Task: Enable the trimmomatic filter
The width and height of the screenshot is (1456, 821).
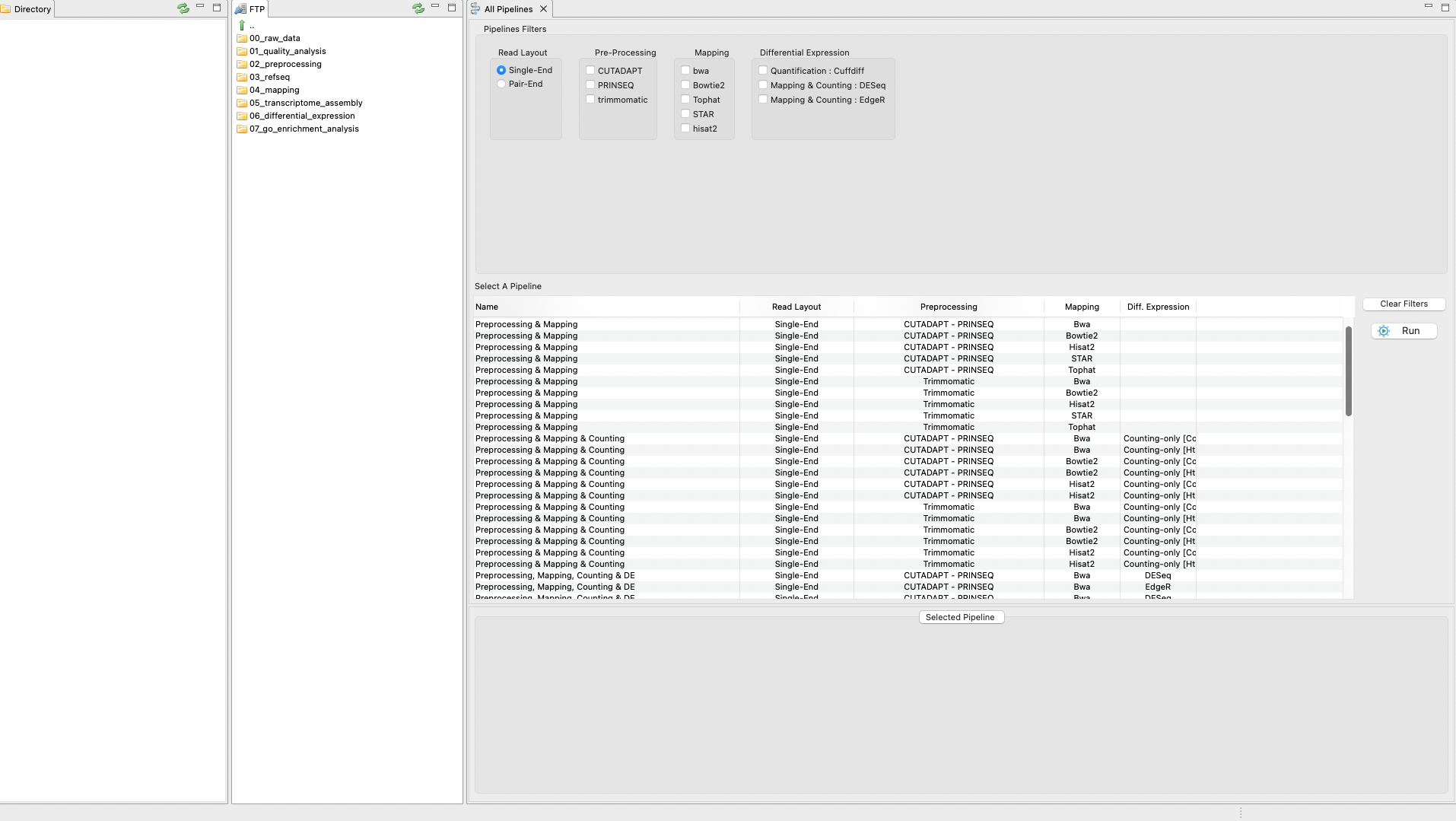Action: pos(590,100)
